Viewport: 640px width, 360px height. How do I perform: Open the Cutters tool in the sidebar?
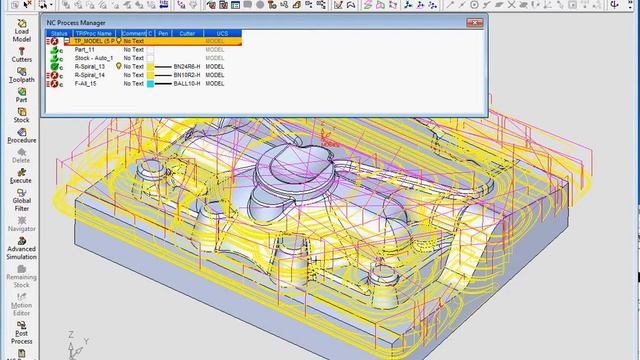22,55
